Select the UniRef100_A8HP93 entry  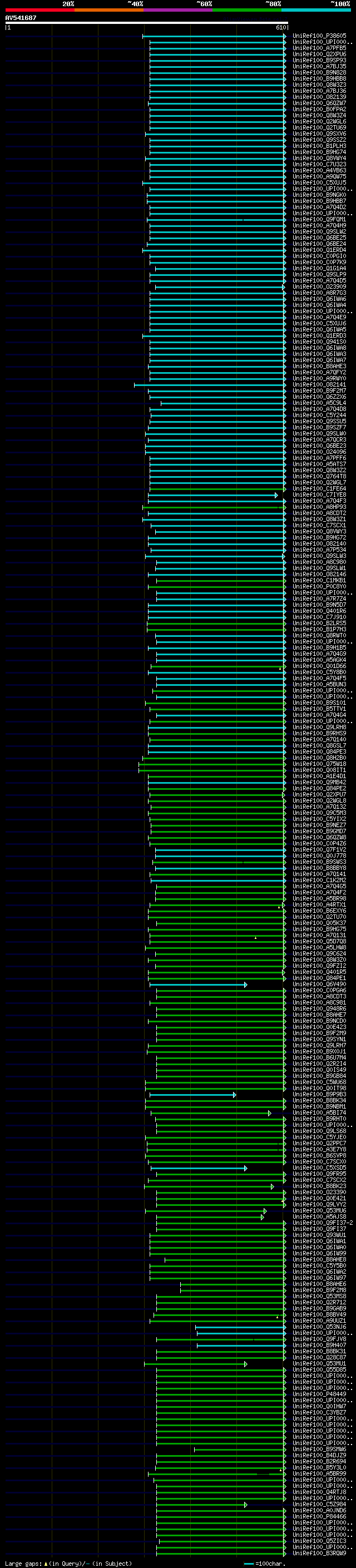tap(319, 507)
